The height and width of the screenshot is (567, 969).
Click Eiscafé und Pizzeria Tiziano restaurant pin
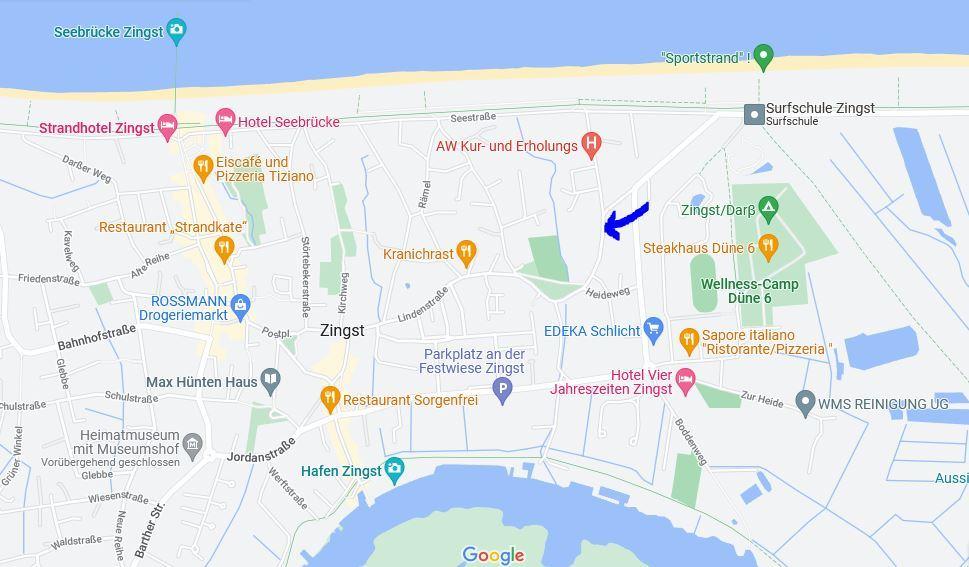(203, 168)
